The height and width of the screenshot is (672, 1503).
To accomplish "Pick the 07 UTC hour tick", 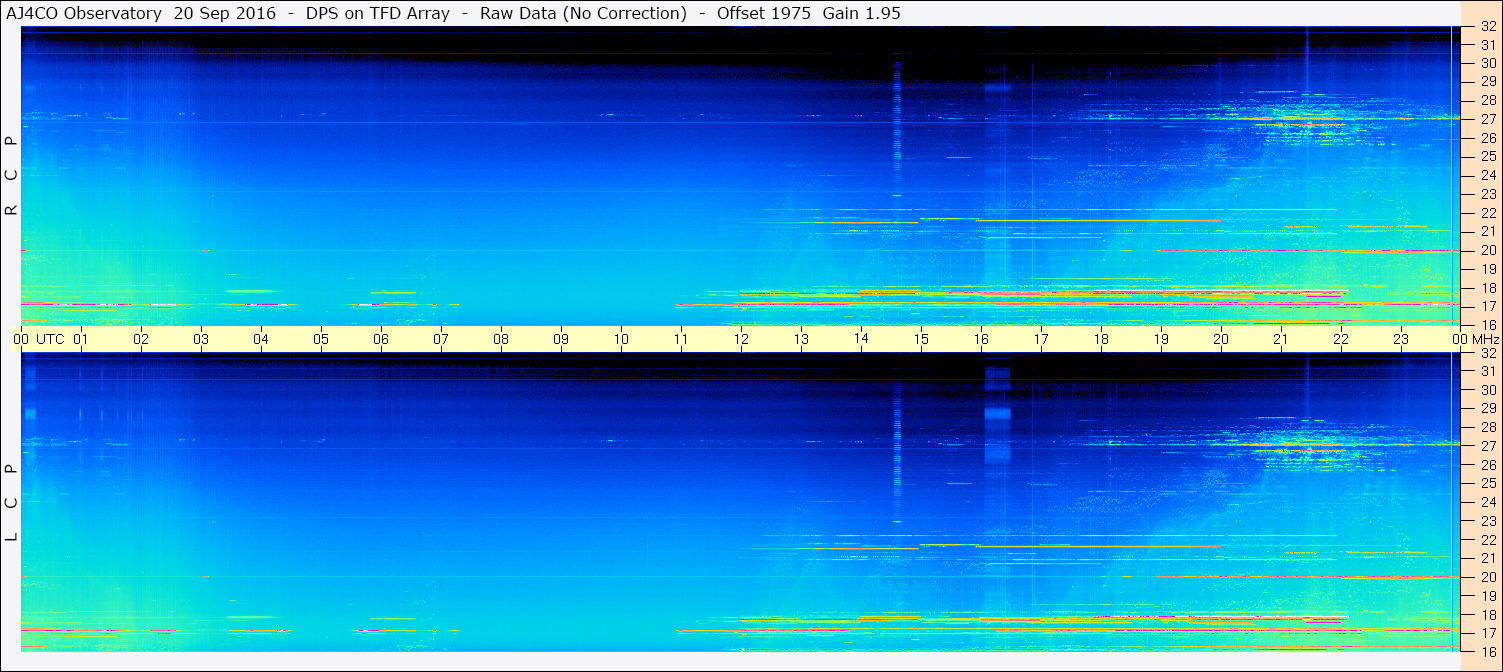I will [441, 339].
